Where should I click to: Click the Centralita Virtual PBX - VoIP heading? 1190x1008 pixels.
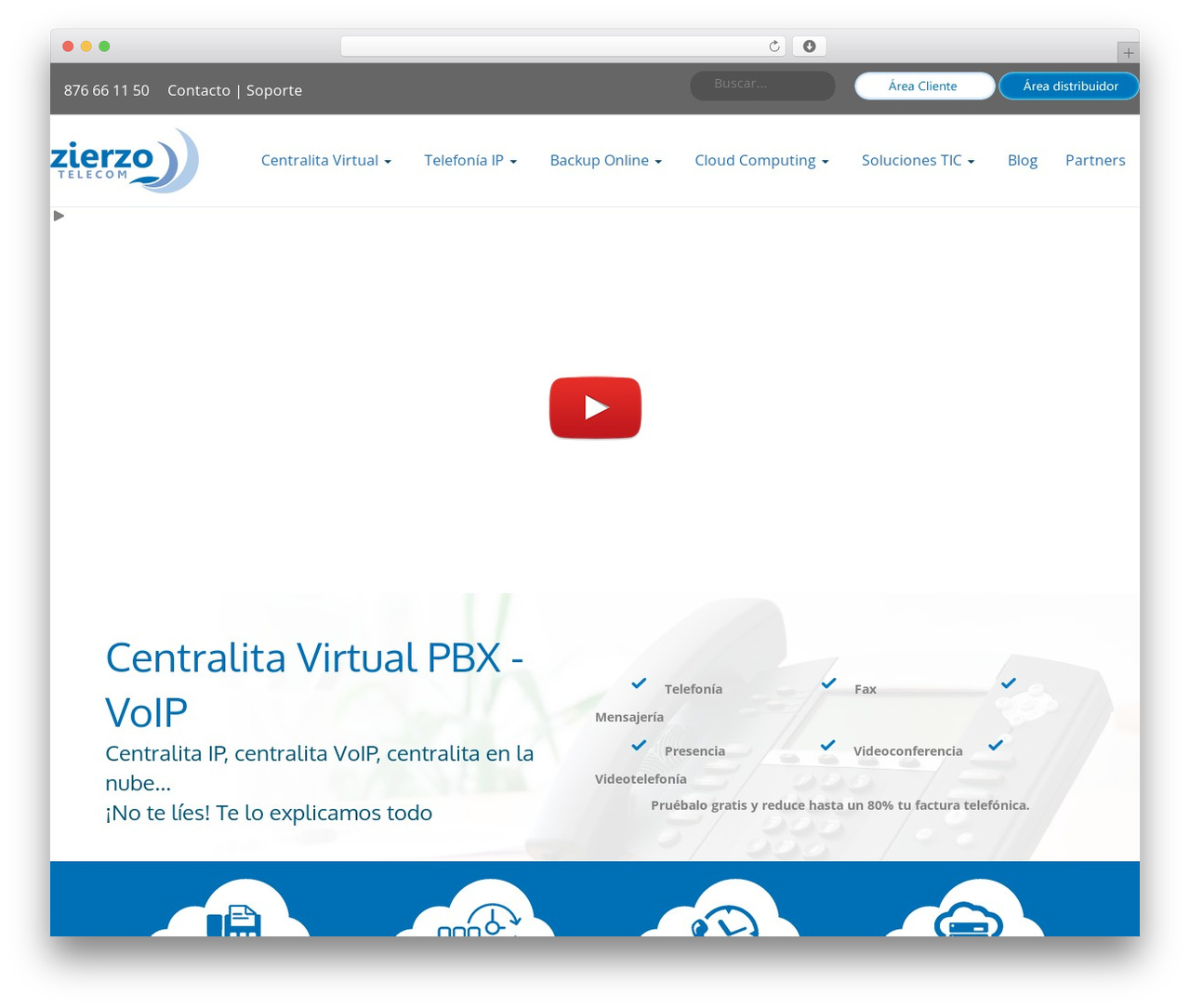(314, 684)
